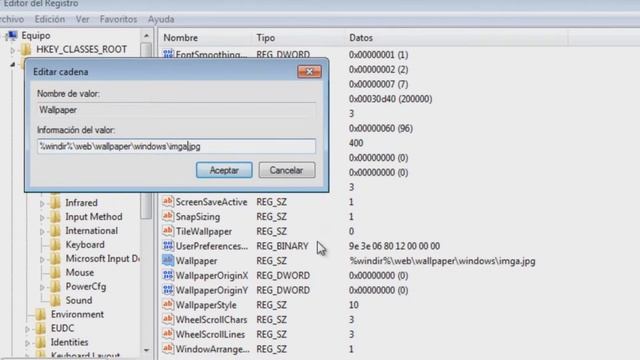Expand the Identities key arrow
This screenshot has width=640, height=360.
pyautogui.click(x=27, y=343)
